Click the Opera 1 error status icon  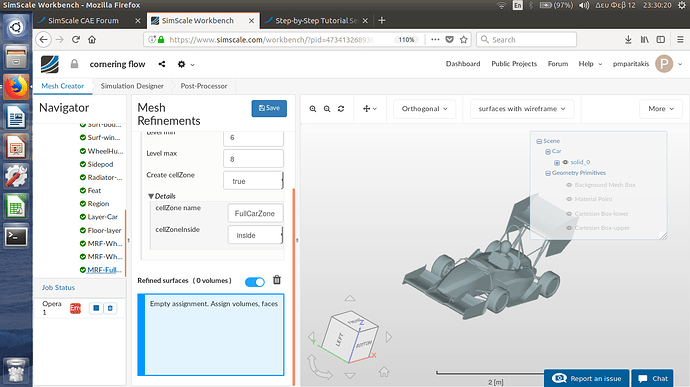pos(75,309)
